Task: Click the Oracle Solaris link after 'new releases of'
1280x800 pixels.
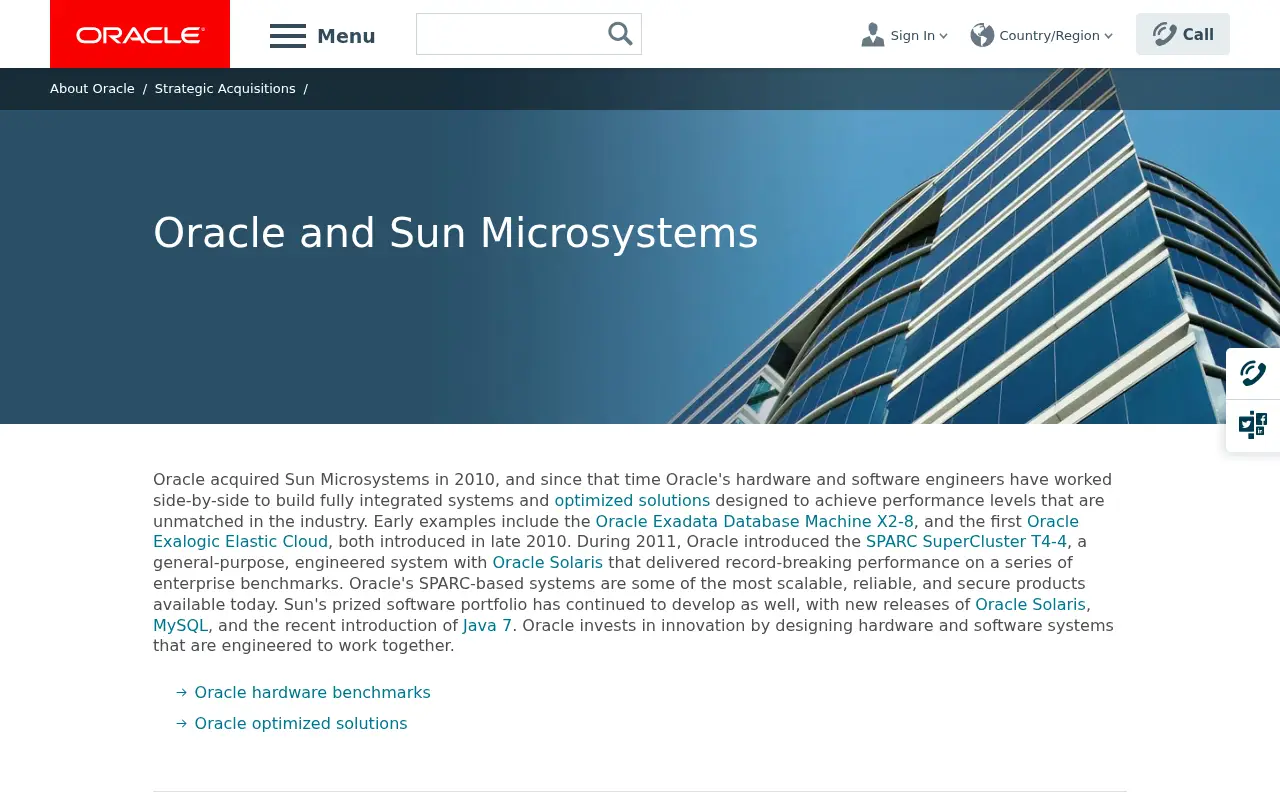Action: click(x=1030, y=605)
